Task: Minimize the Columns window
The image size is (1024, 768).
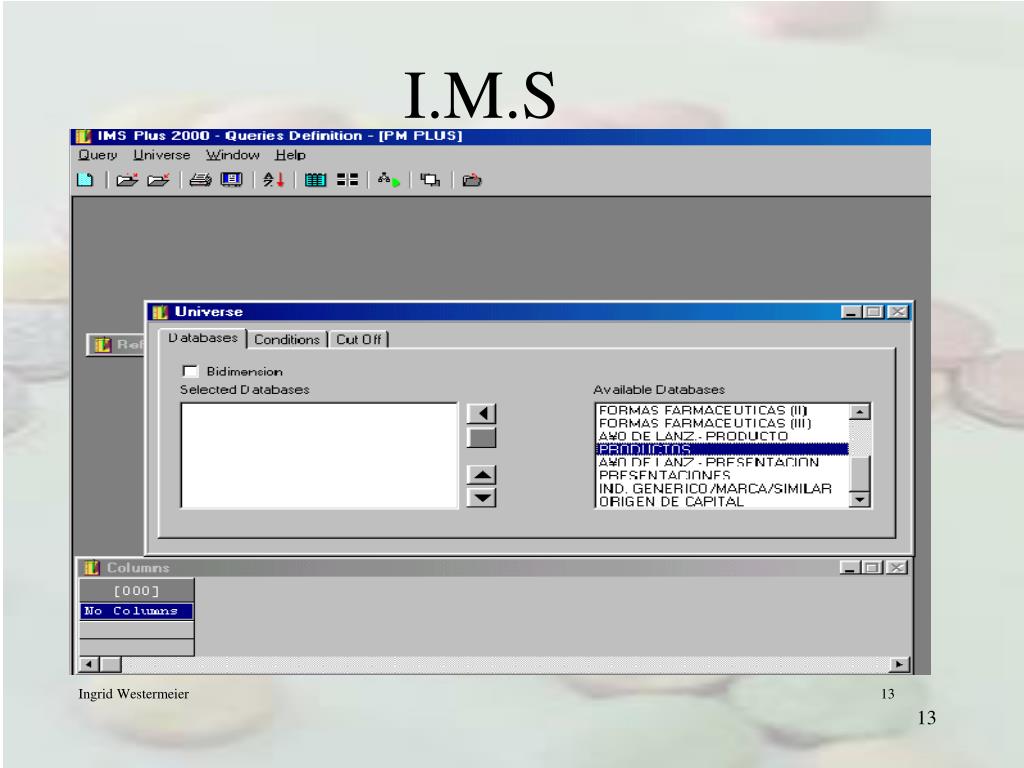Action: [849, 568]
